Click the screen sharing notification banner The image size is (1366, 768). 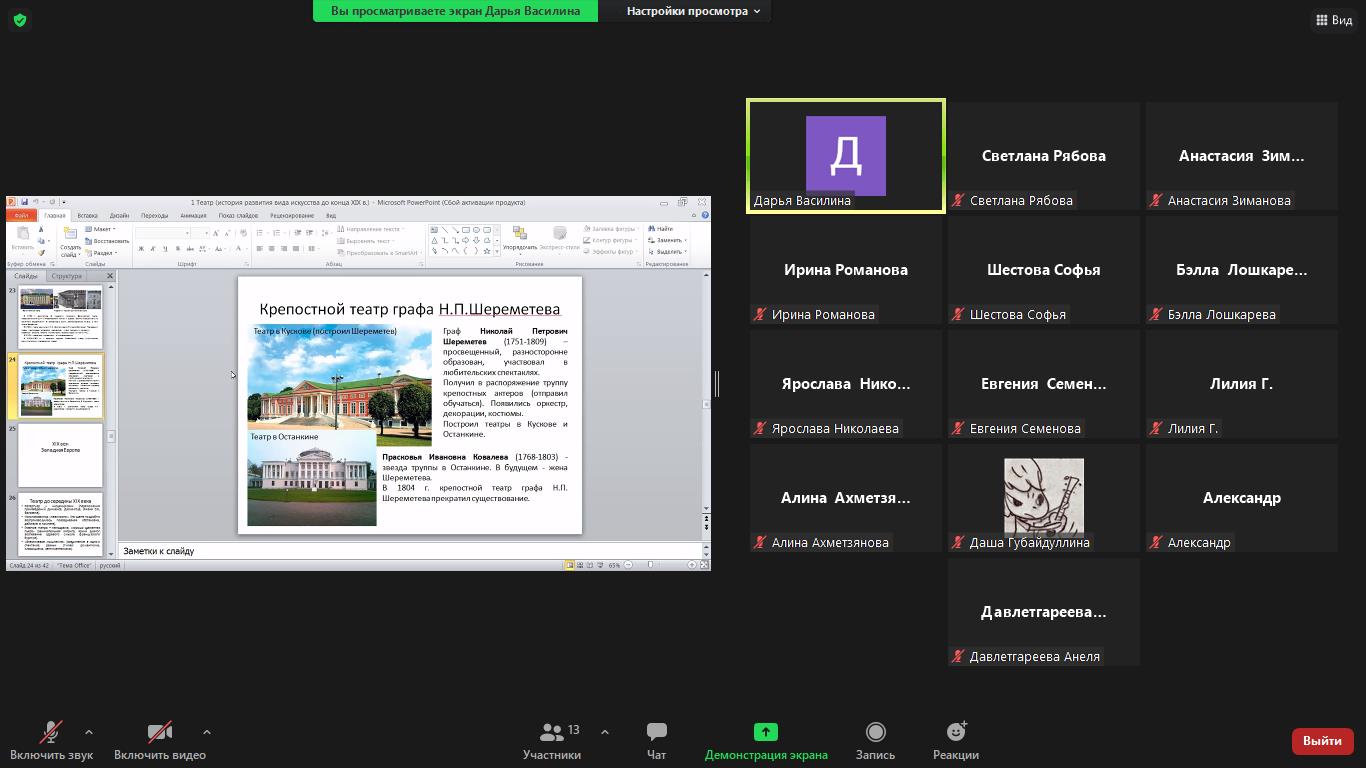coord(455,11)
